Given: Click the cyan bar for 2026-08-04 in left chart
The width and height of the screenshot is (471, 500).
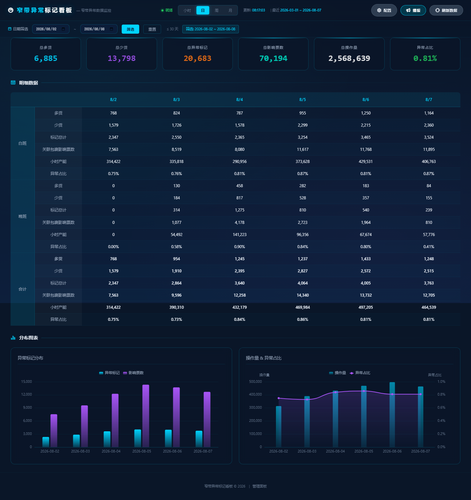Looking at the screenshot, I should [107, 439].
